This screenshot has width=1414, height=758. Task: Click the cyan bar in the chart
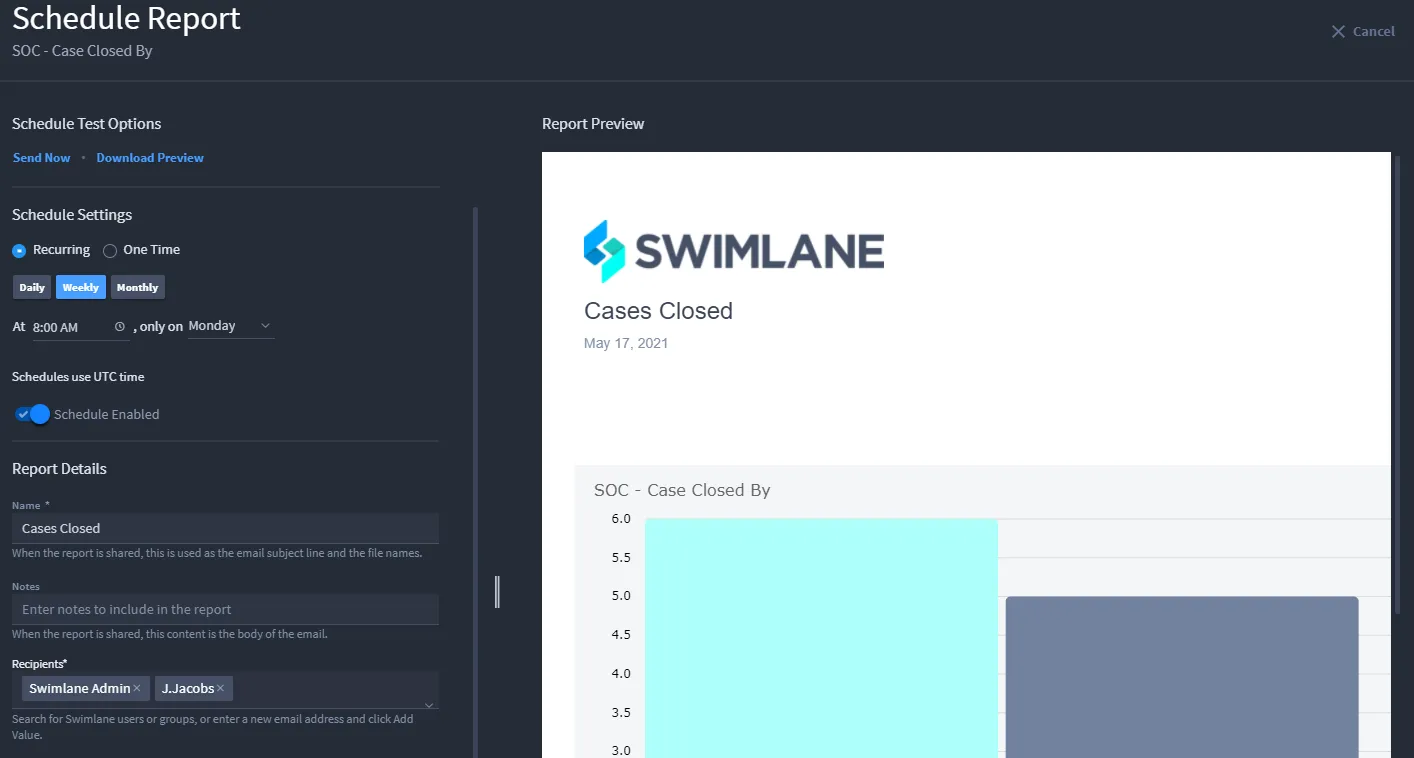pyautogui.click(x=821, y=638)
